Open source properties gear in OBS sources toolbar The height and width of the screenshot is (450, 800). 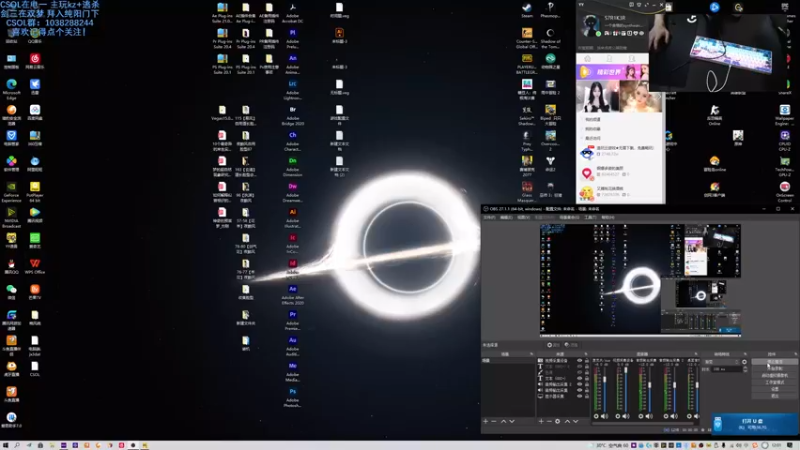(x=558, y=421)
